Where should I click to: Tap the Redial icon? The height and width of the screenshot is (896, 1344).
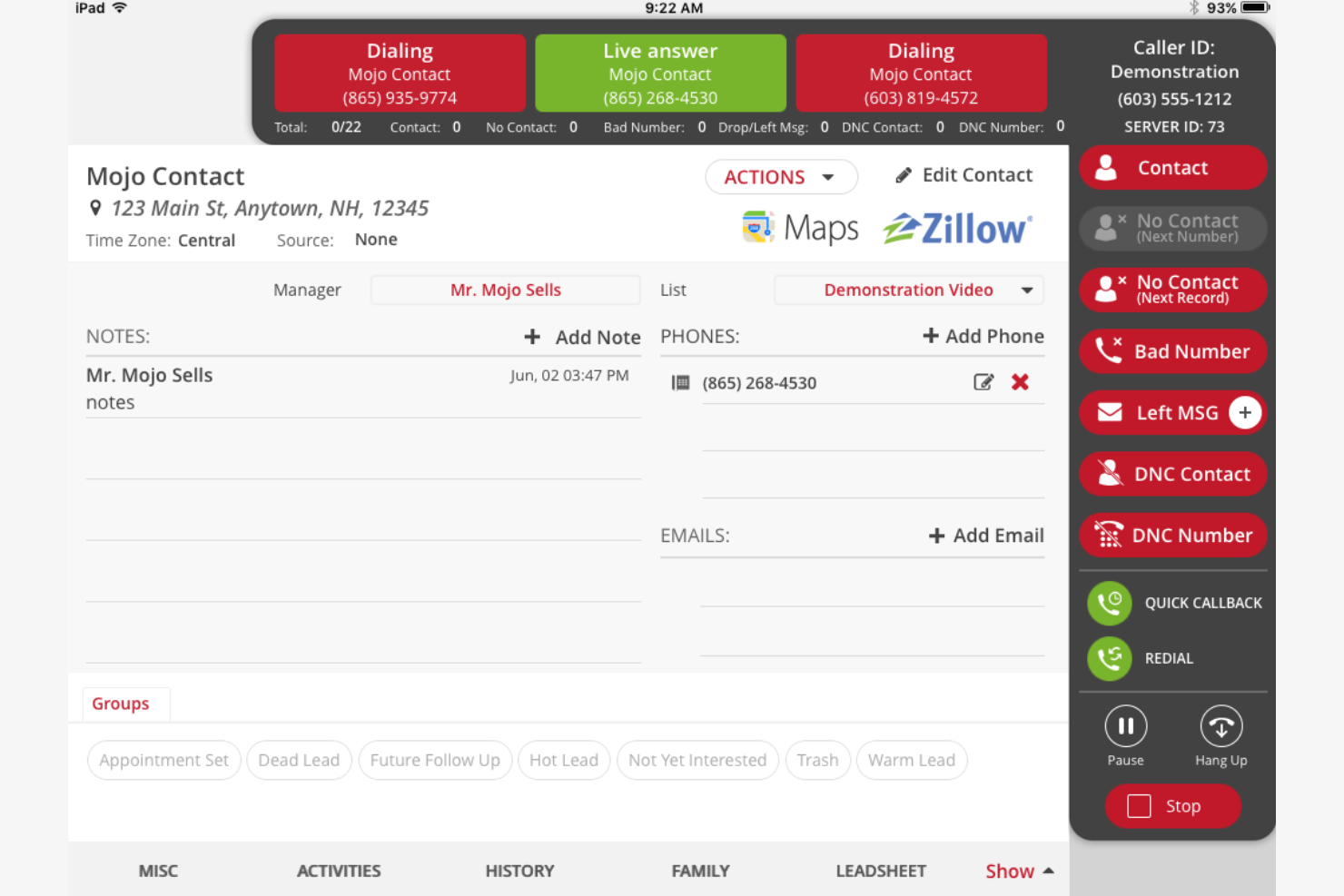coord(1109,658)
